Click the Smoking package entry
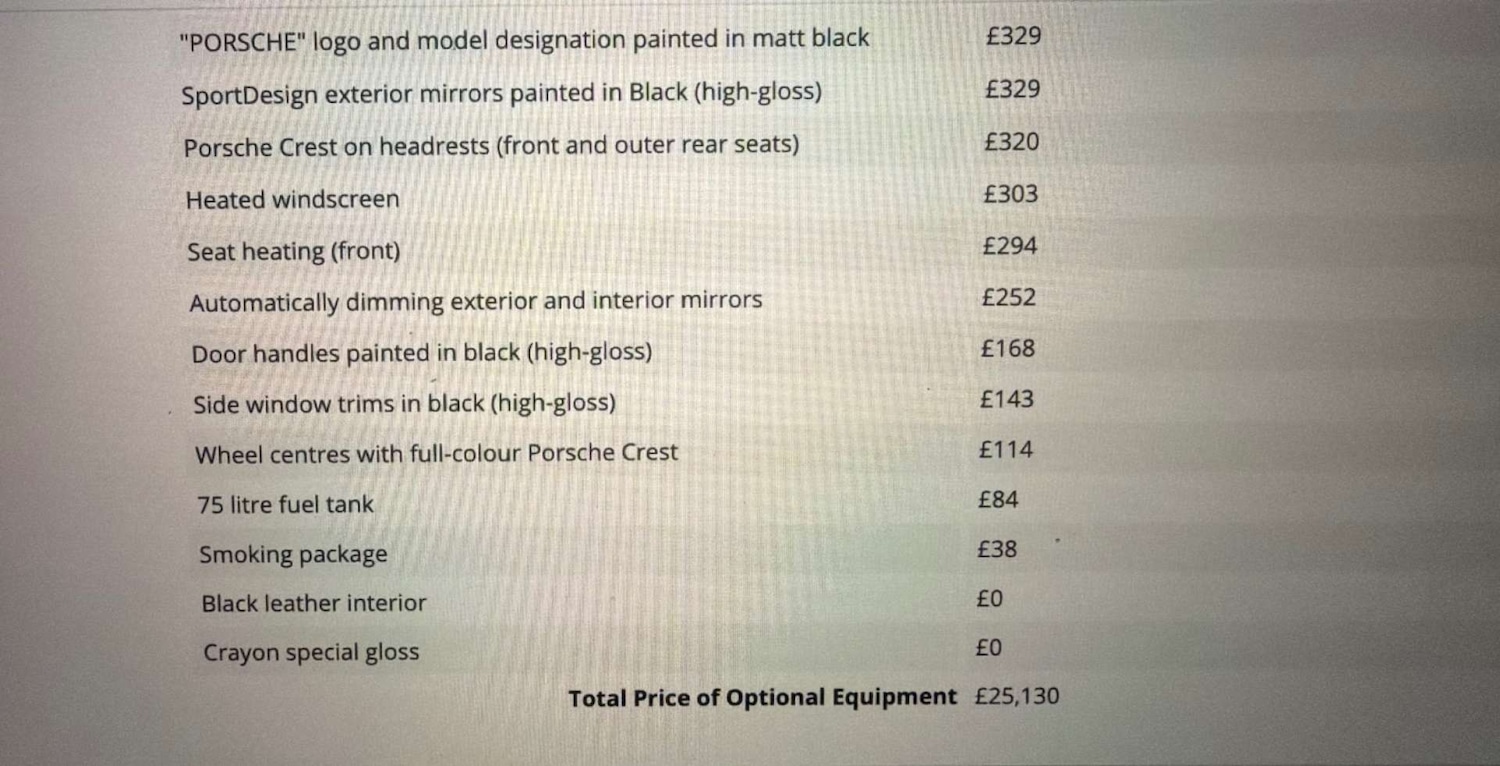Screen dimensions: 1500x766 [293, 555]
